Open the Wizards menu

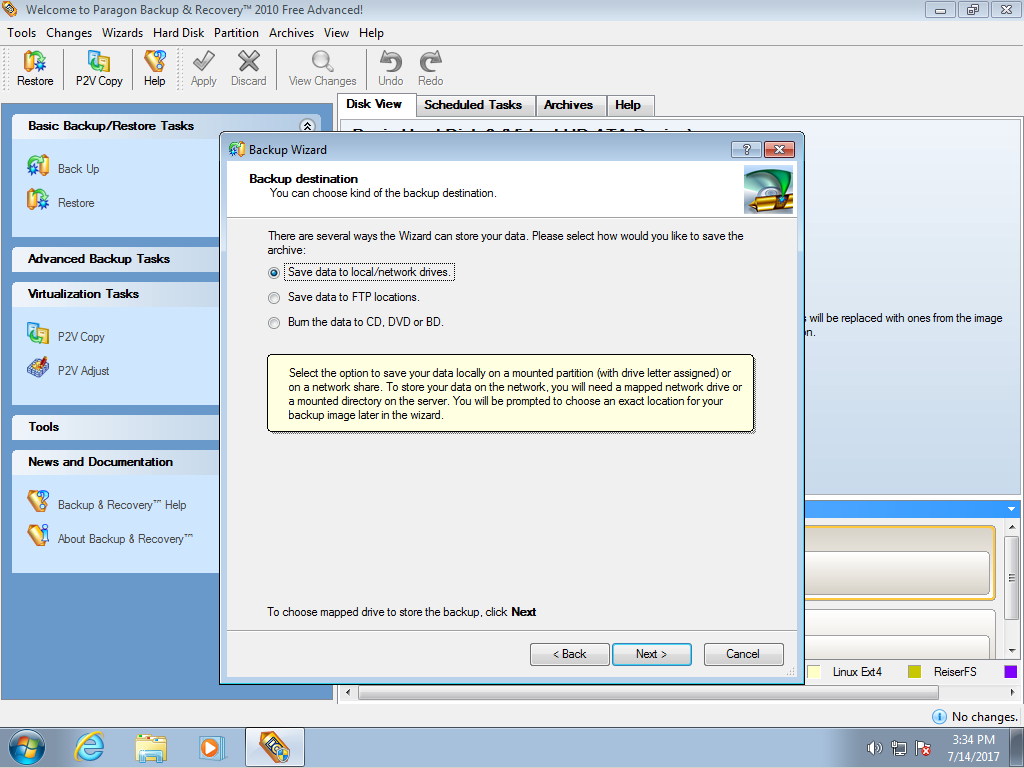[122, 33]
